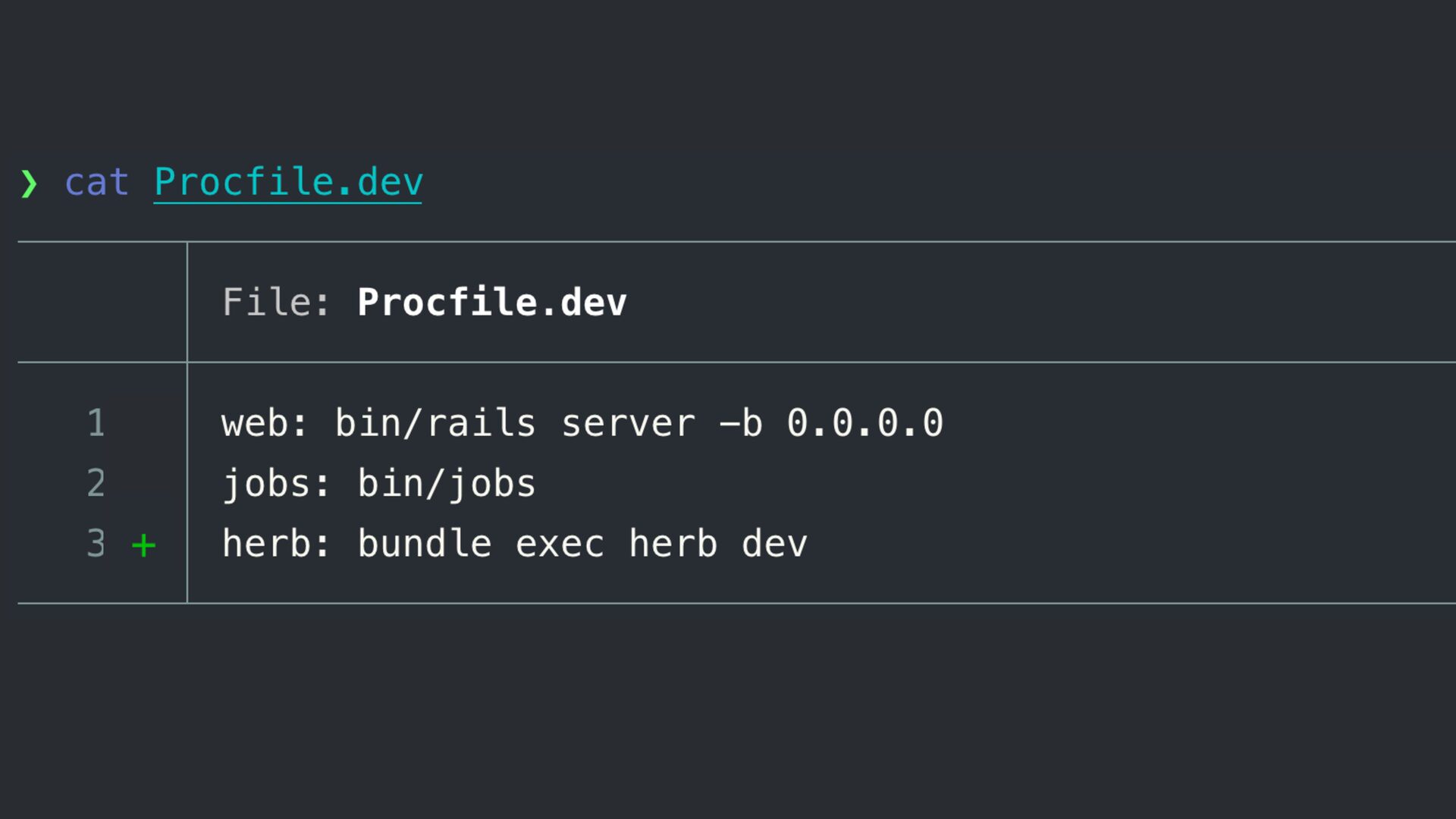Click the herb: process name
Screen dimensions: 1456x819
point(276,544)
